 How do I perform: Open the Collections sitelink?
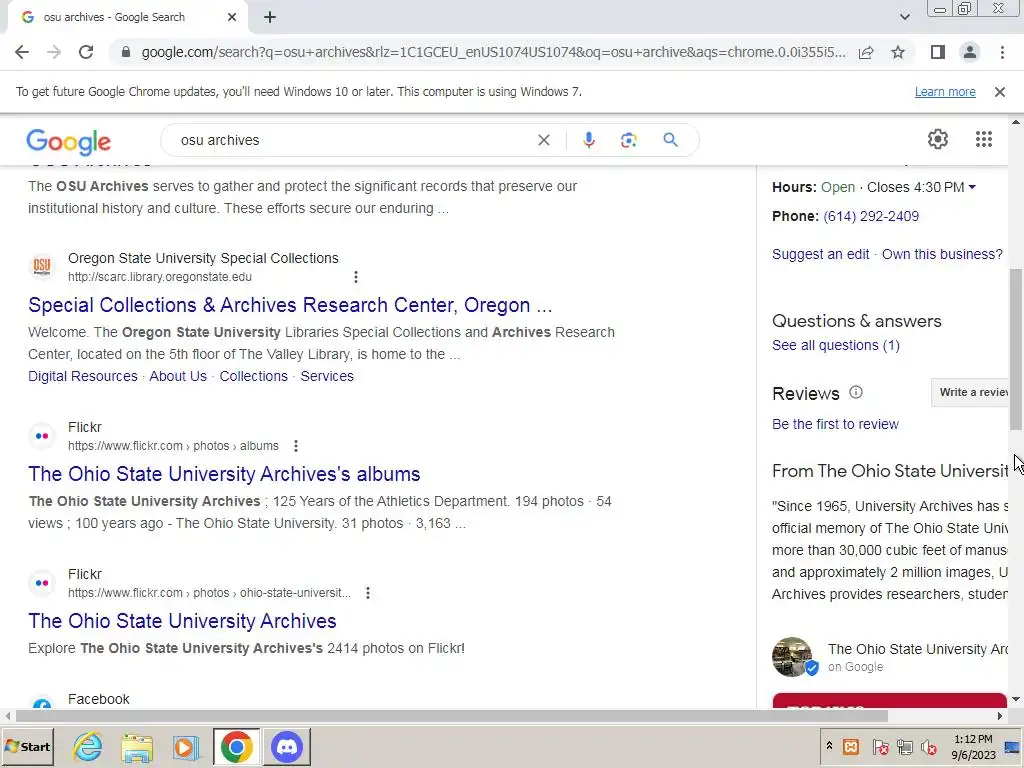pyautogui.click(x=253, y=376)
